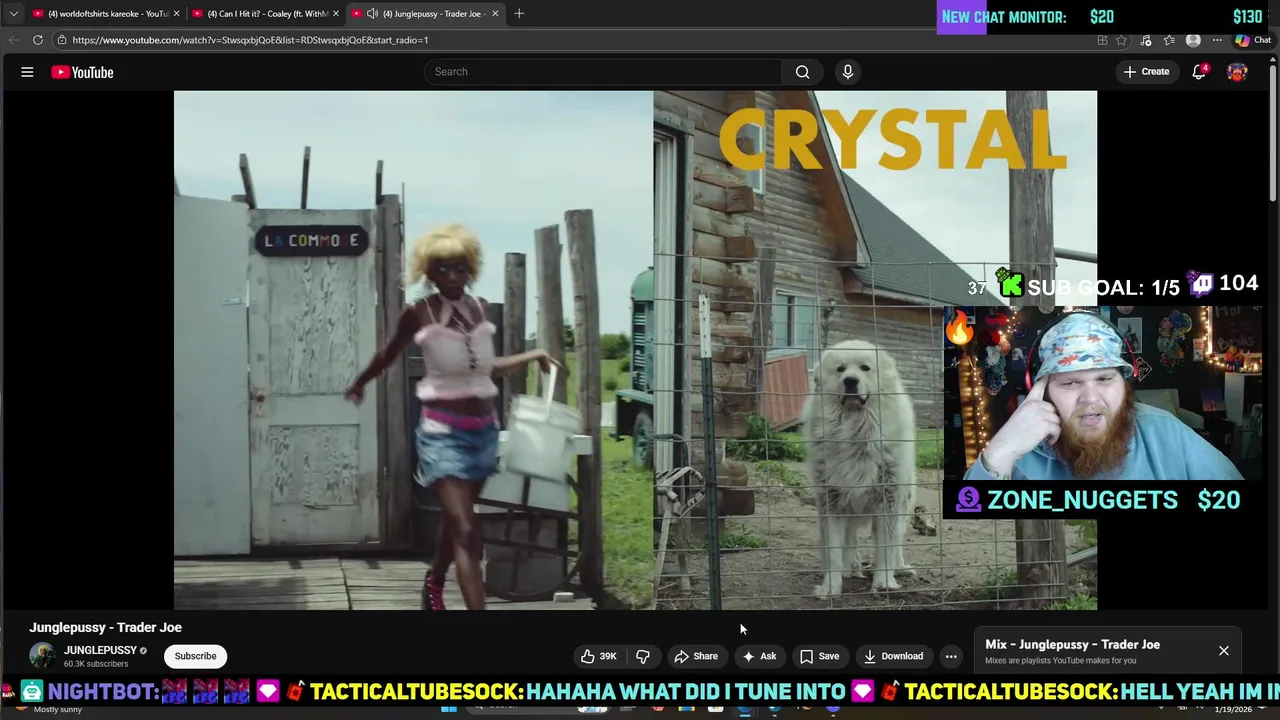This screenshot has width=1280, height=720.
Task: Open the Windows Start button
Action: coord(449,709)
